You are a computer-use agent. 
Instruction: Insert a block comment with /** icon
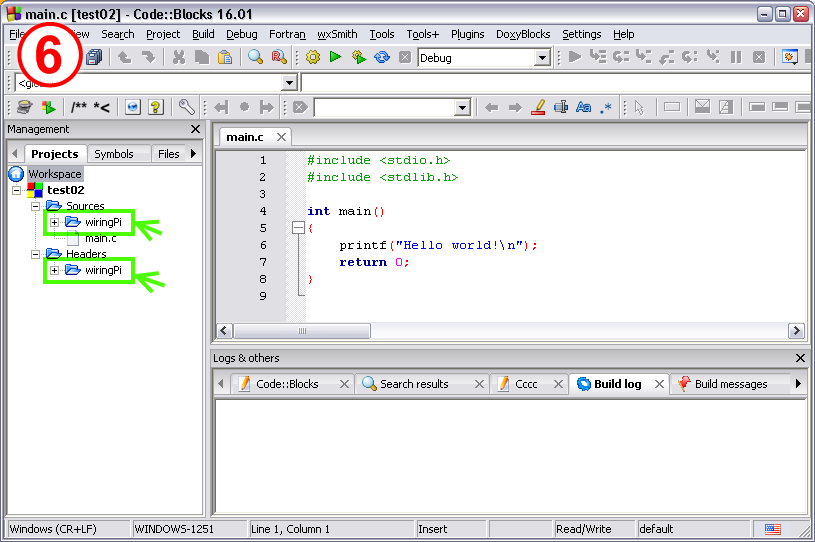point(78,108)
